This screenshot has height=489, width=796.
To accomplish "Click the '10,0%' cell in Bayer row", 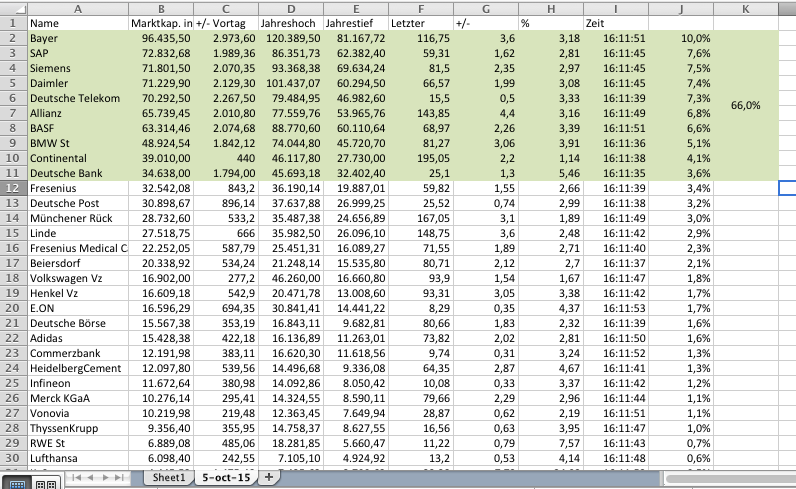I will click(x=681, y=38).
